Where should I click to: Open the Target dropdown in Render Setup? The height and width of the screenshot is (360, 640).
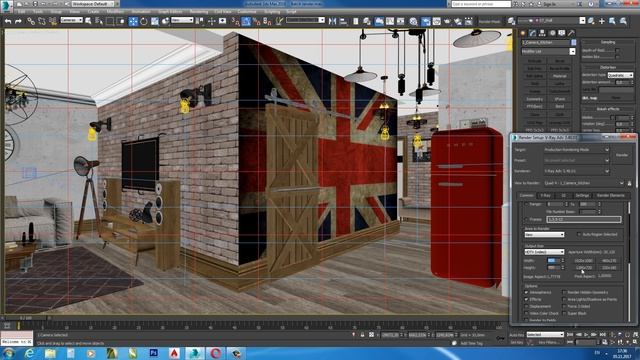[576, 150]
